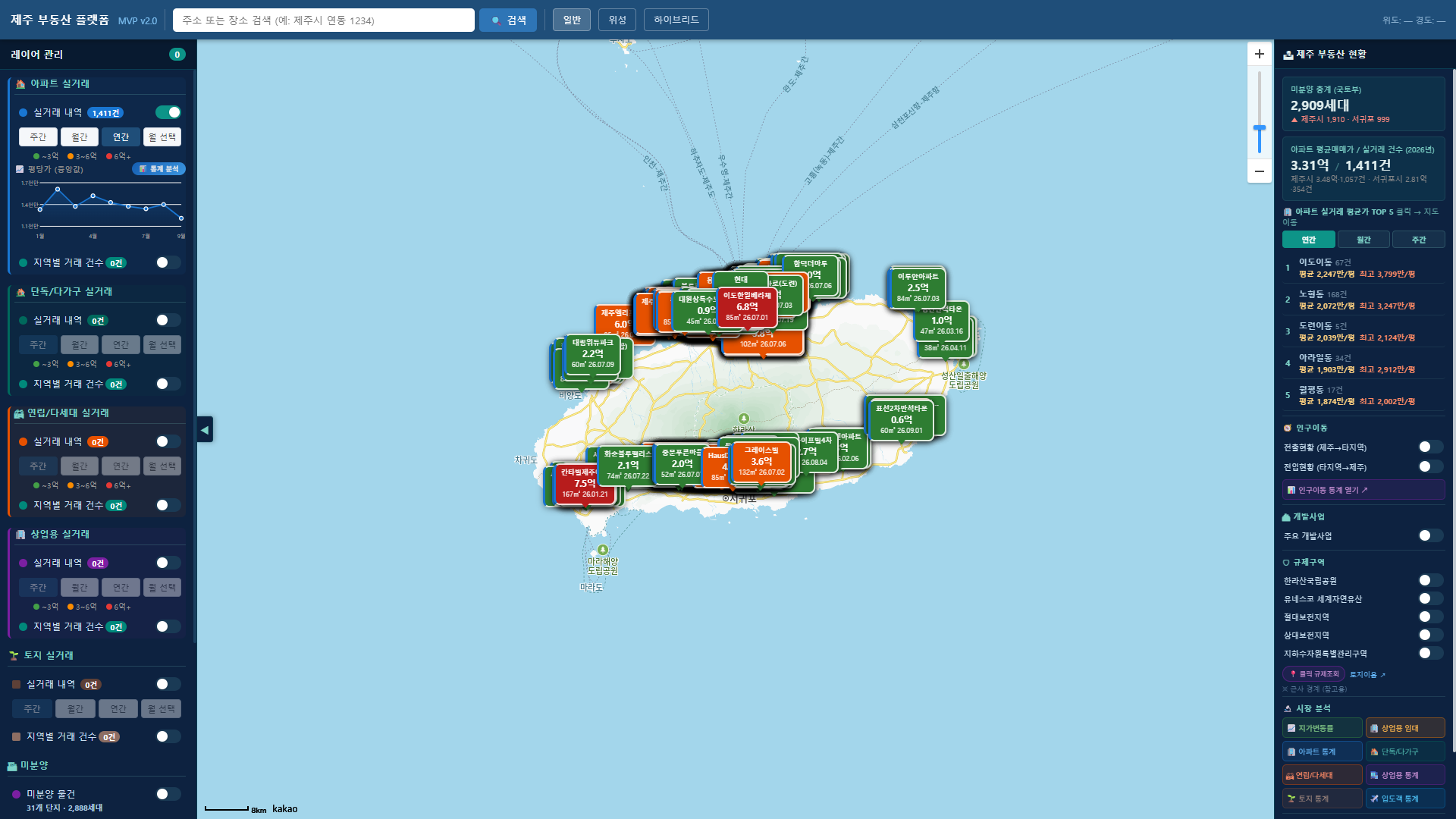This screenshot has height=819, width=1456.
Task: Select 주간 tab in TOP 5 ranking
Action: point(1419,240)
